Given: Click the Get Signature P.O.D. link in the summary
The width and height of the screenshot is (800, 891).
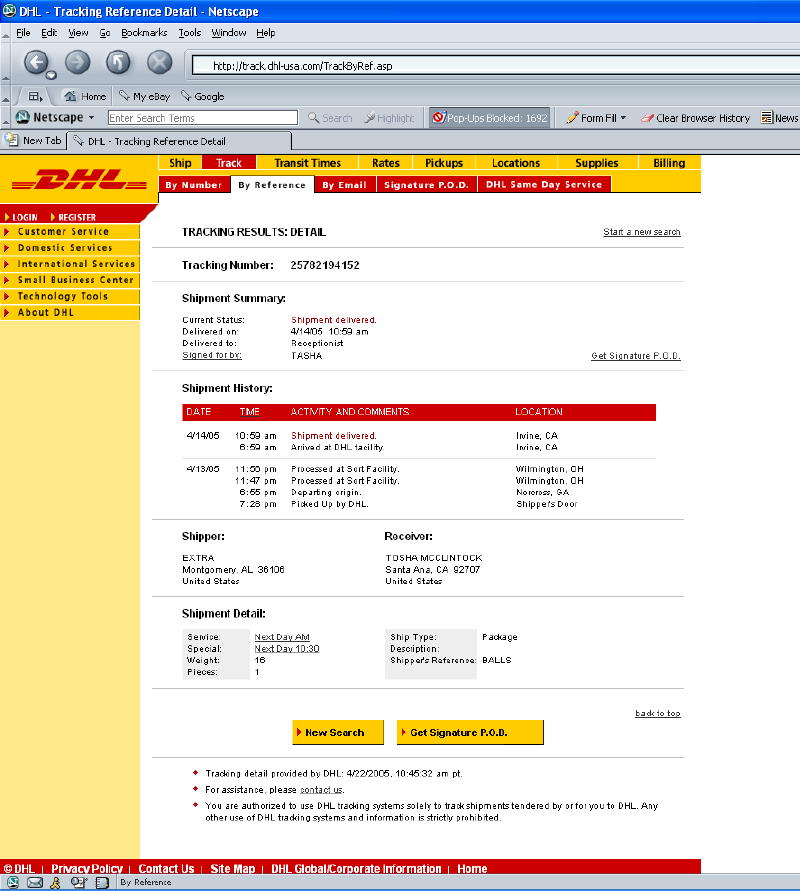Looking at the screenshot, I should point(635,356).
